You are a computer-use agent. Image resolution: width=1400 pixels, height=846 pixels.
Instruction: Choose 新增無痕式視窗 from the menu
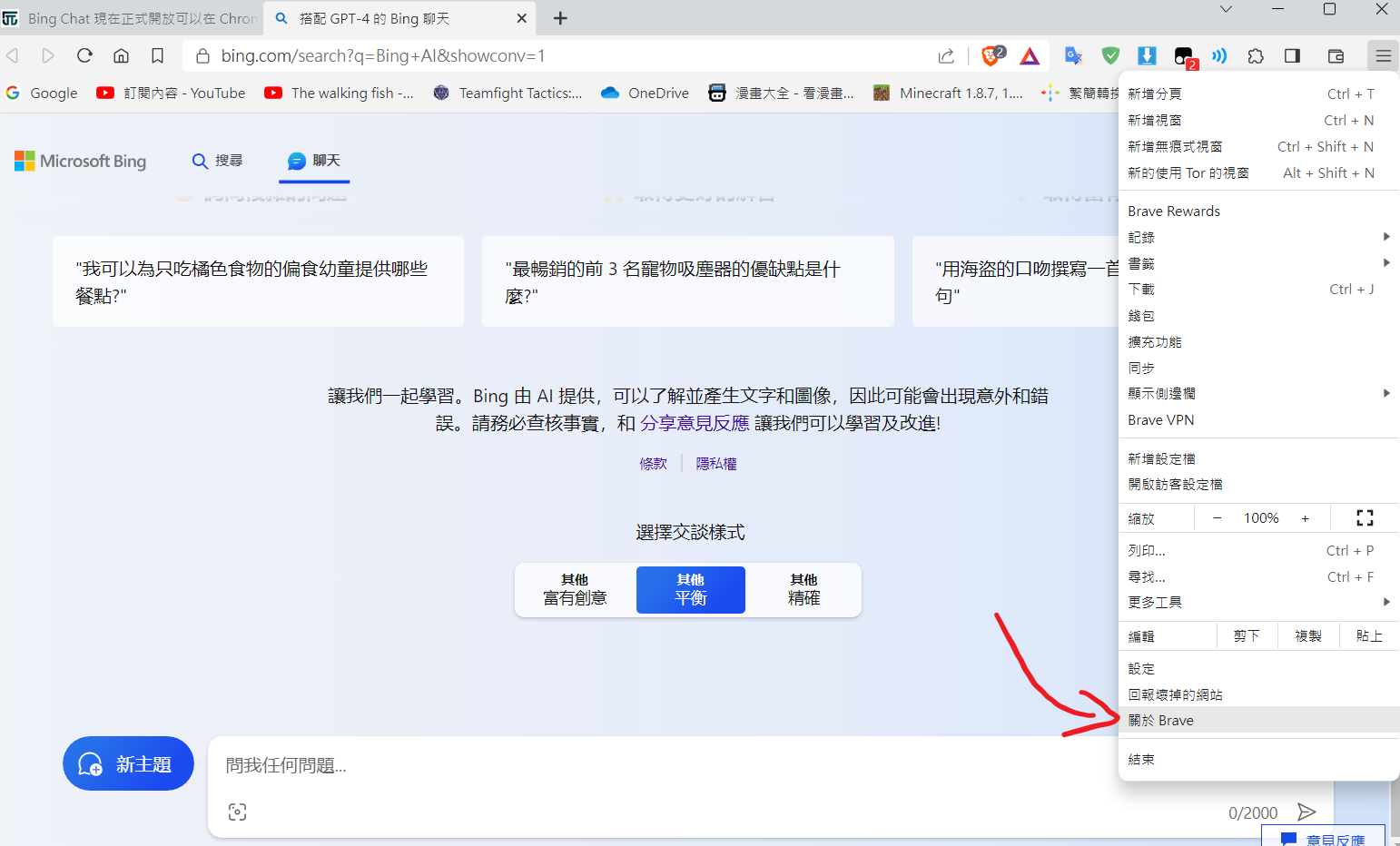click(1258, 146)
